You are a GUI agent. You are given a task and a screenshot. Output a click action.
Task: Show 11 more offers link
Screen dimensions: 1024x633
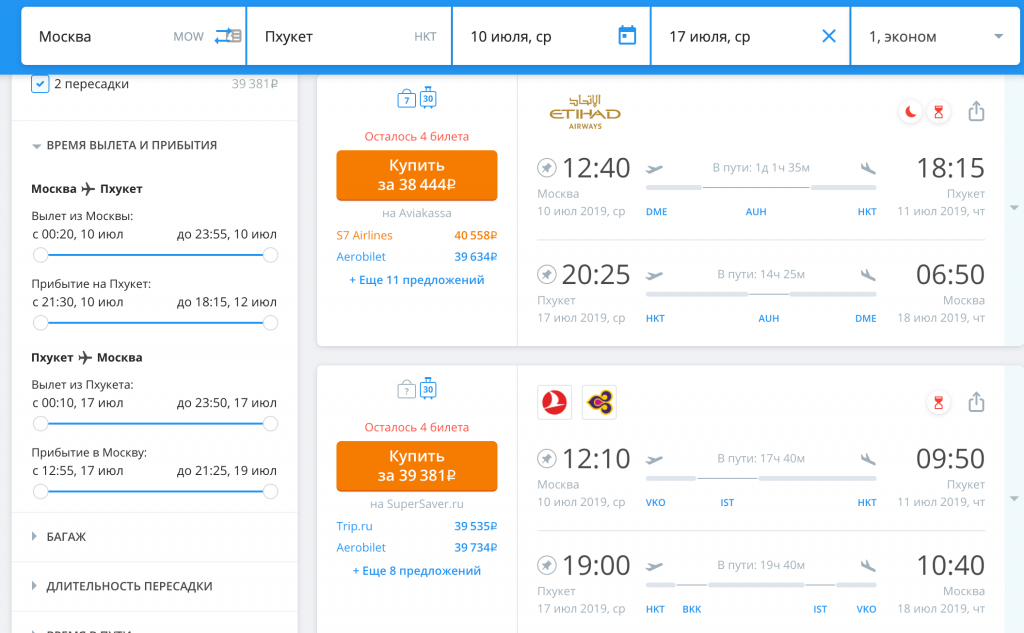click(x=416, y=280)
